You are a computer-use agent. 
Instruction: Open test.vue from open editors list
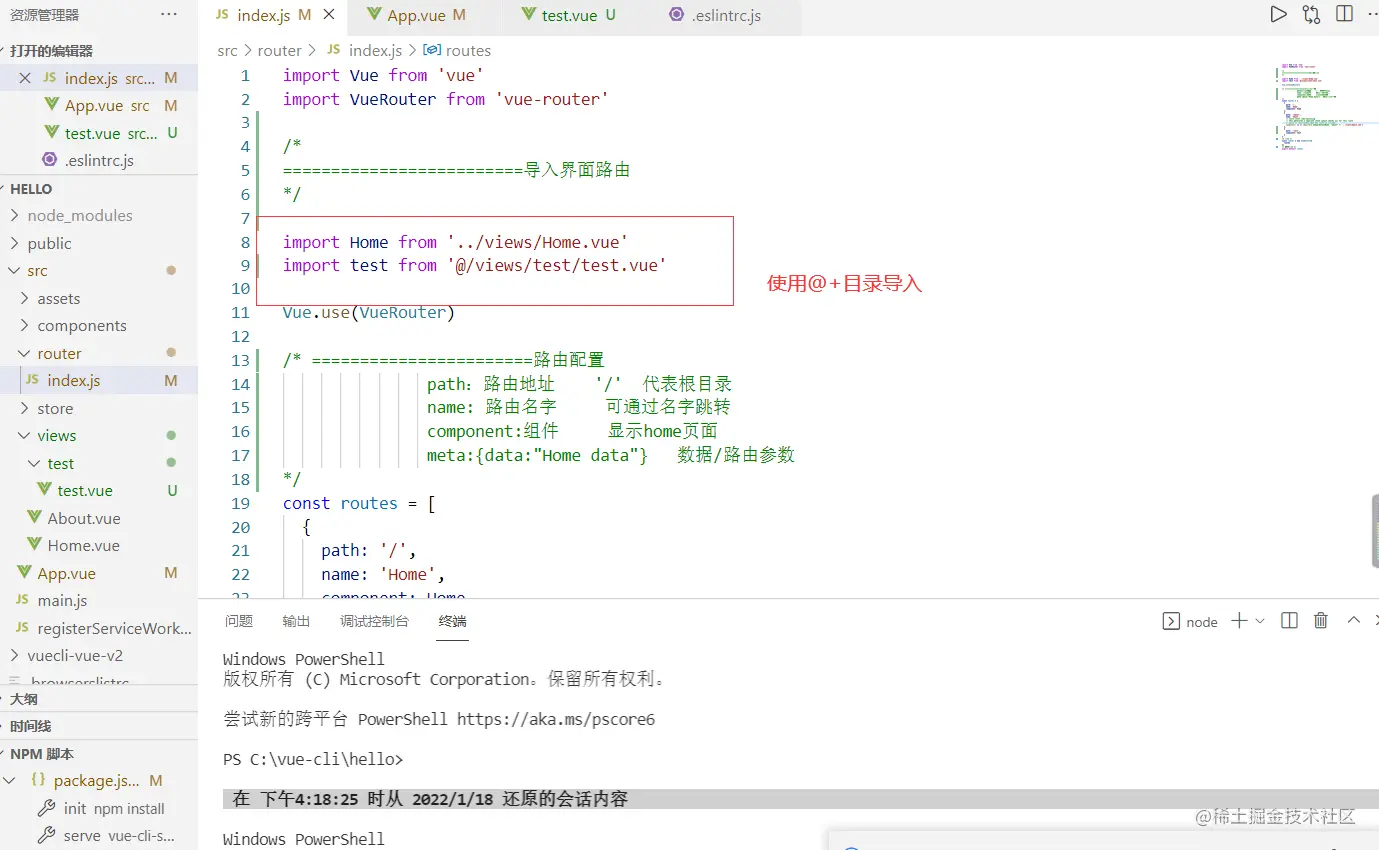point(99,133)
